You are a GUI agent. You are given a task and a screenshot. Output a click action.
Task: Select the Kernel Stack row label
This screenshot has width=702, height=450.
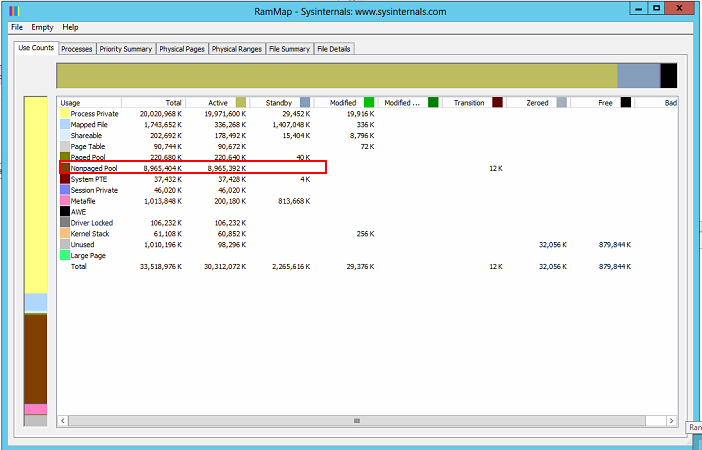coord(90,234)
